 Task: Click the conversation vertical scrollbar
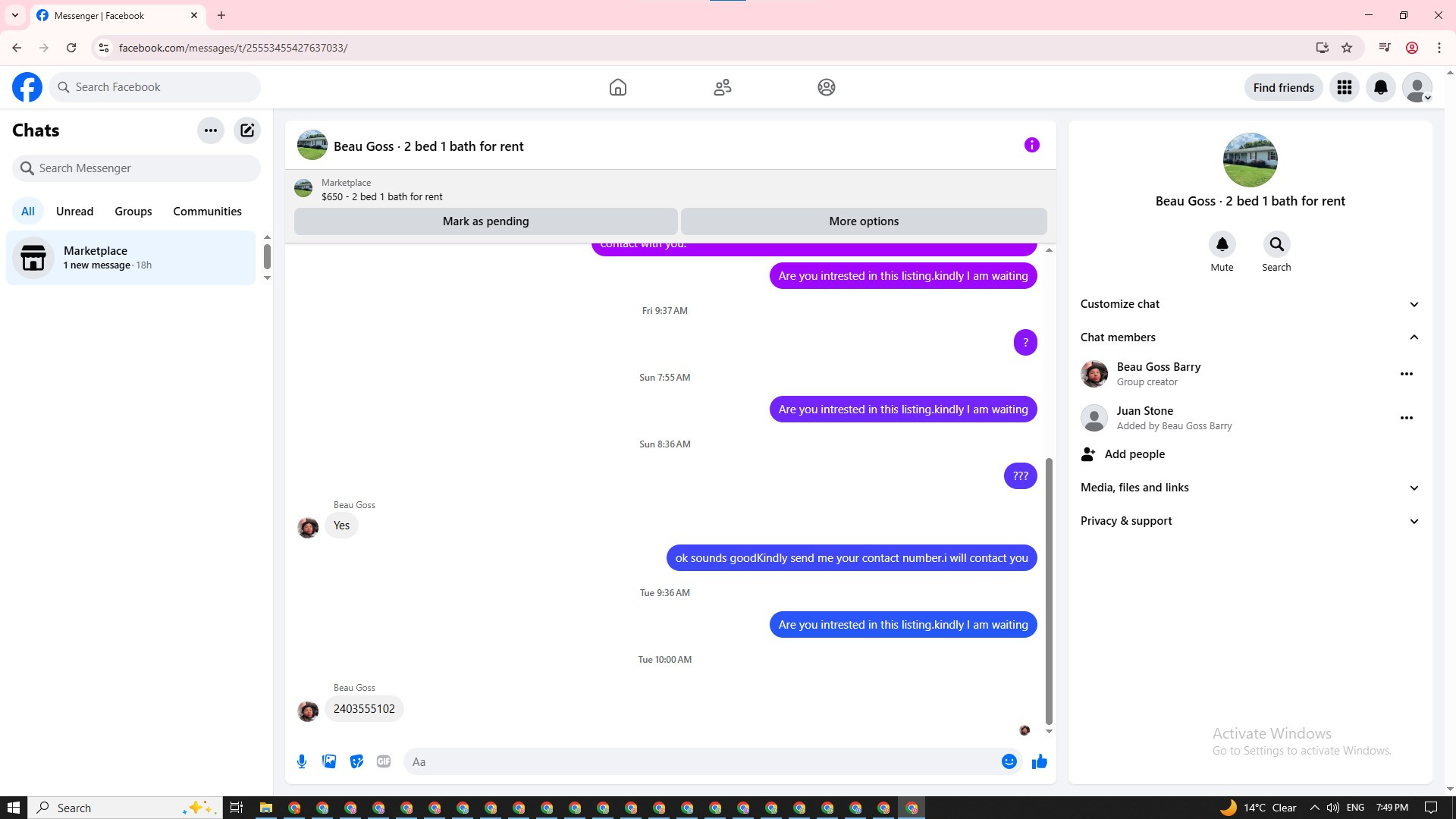point(1049,591)
